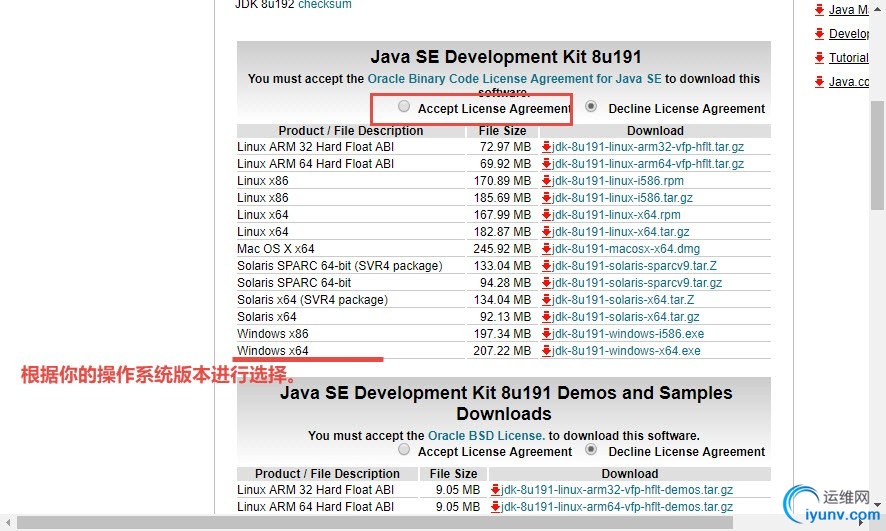This screenshot has width=886, height=531.
Task: Click the vertical scrollbar thumb
Action: click(878, 155)
